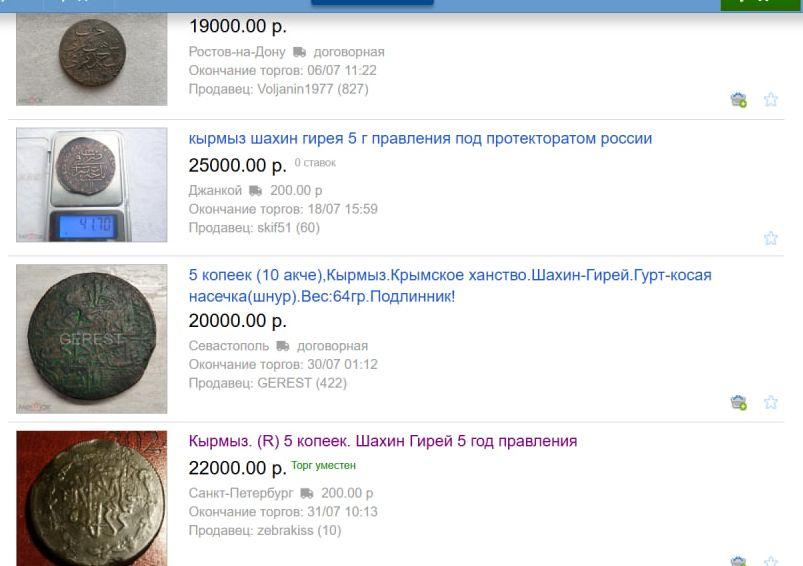Open '5 копеек (10 акче), Кырмыз' listing
The width and height of the screenshot is (803, 566).
pyautogui.click(x=450, y=285)
